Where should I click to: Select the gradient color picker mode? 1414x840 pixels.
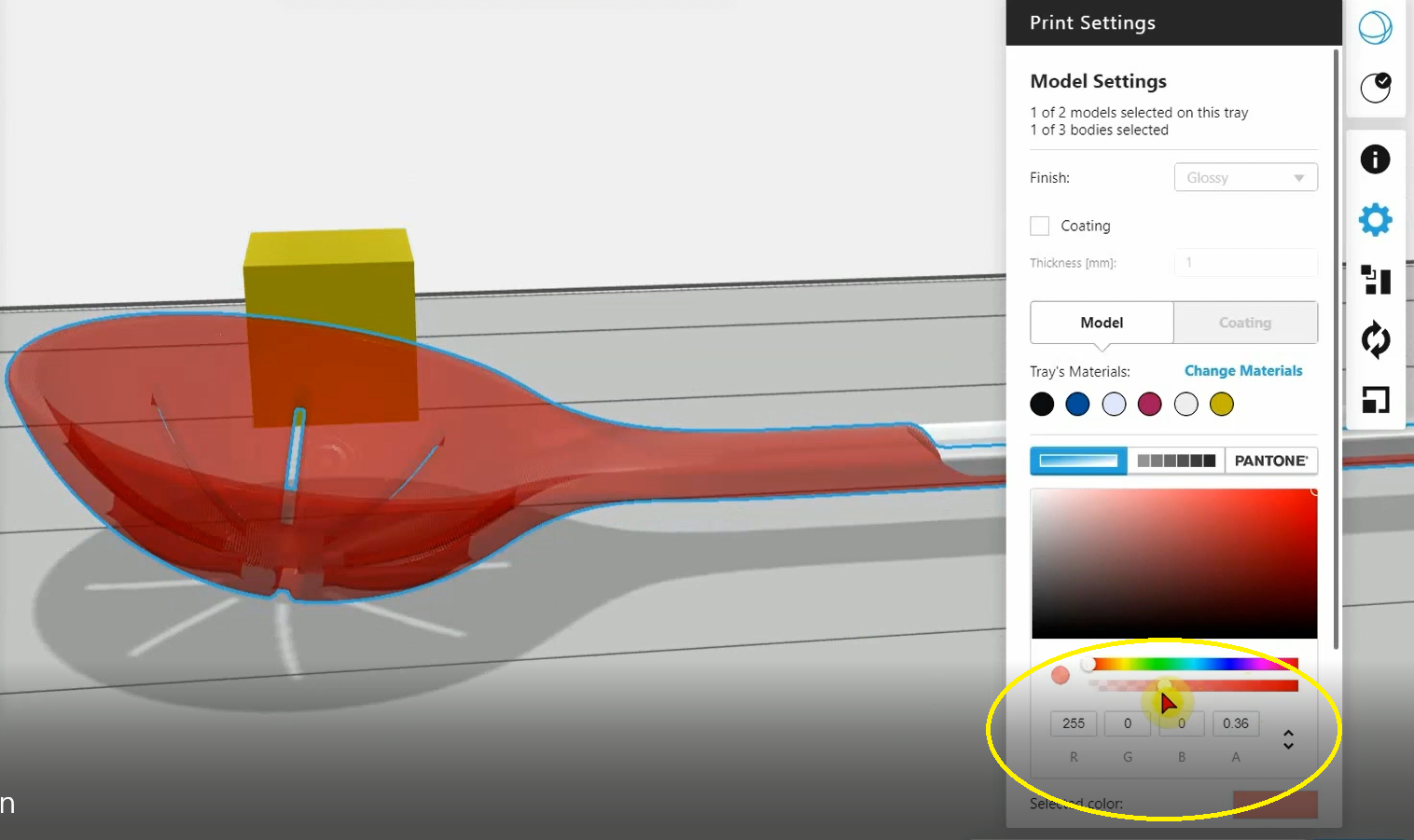tap(1078, 461)
